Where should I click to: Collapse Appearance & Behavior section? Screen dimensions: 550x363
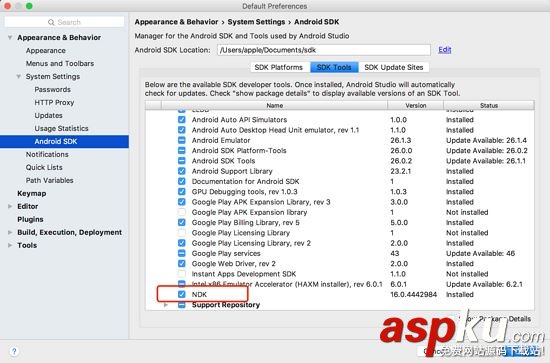point(10,38)
